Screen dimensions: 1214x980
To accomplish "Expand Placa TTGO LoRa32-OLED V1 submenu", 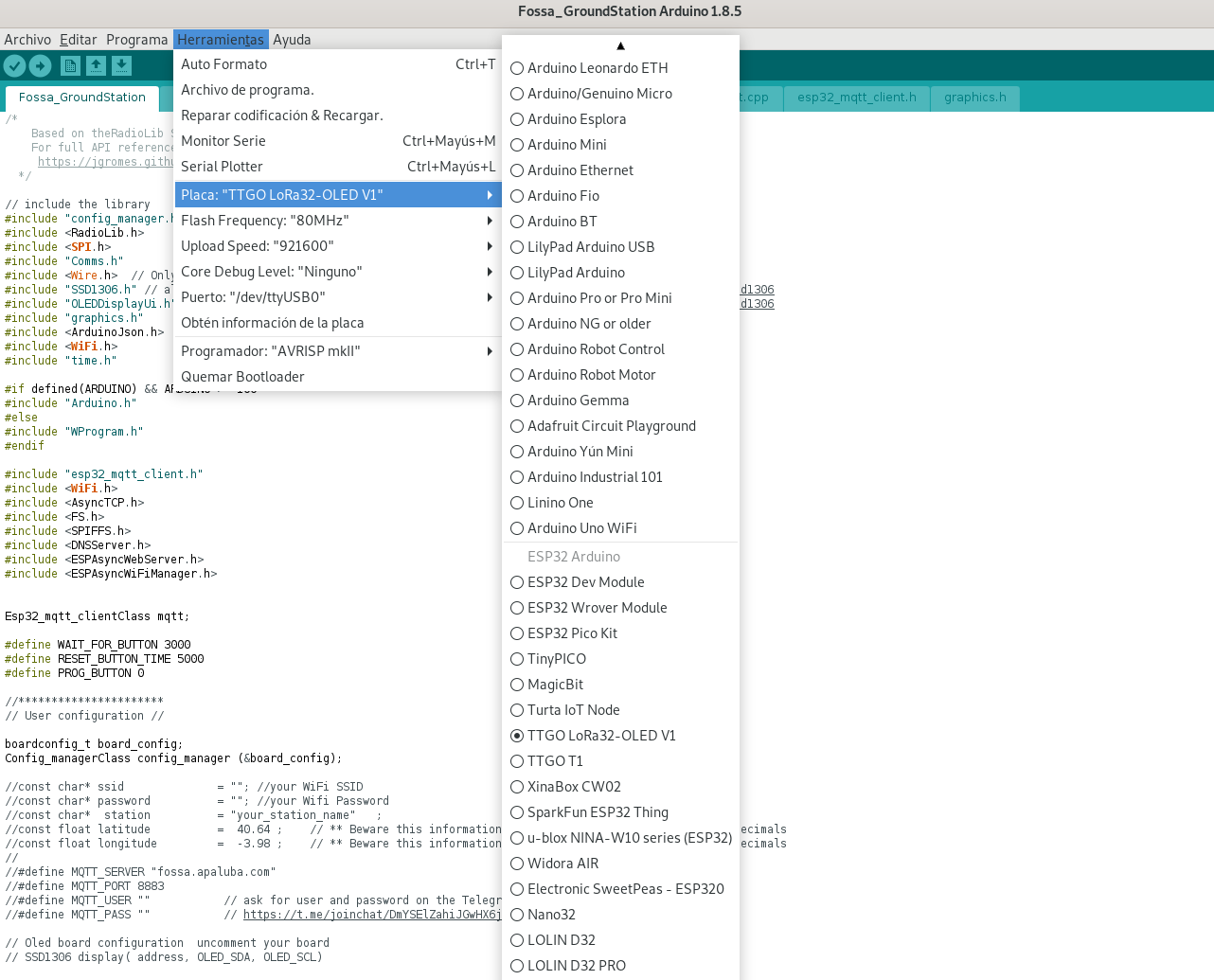I will coord(337,195).
